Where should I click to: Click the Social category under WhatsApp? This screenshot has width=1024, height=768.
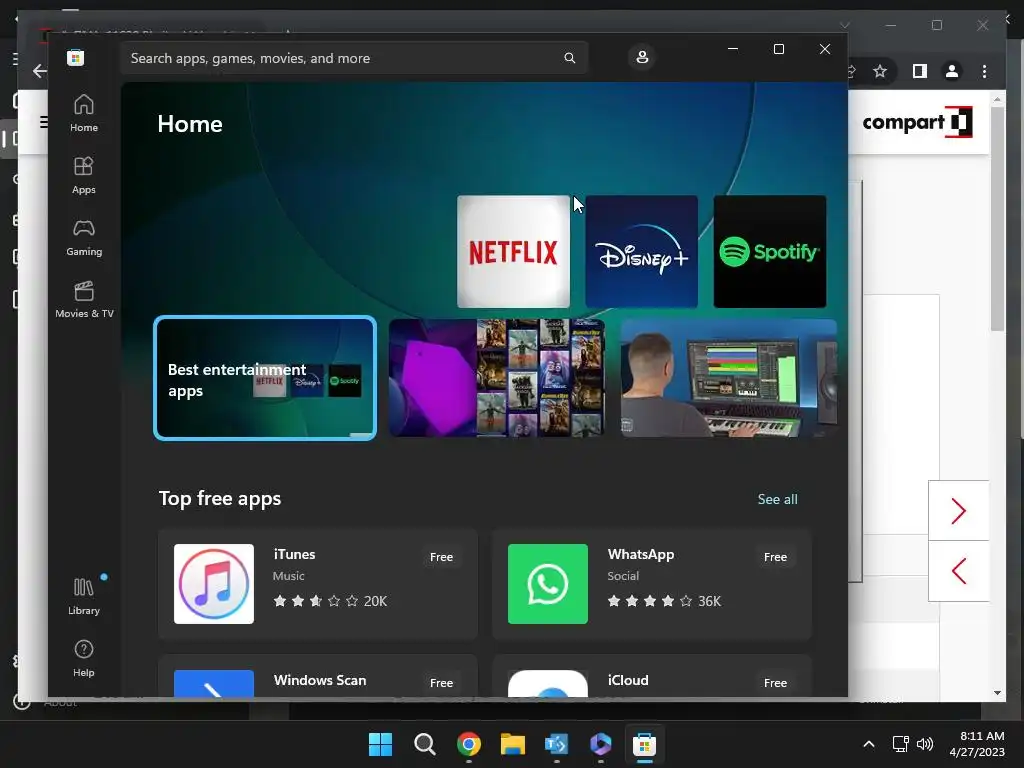(623, 576)
